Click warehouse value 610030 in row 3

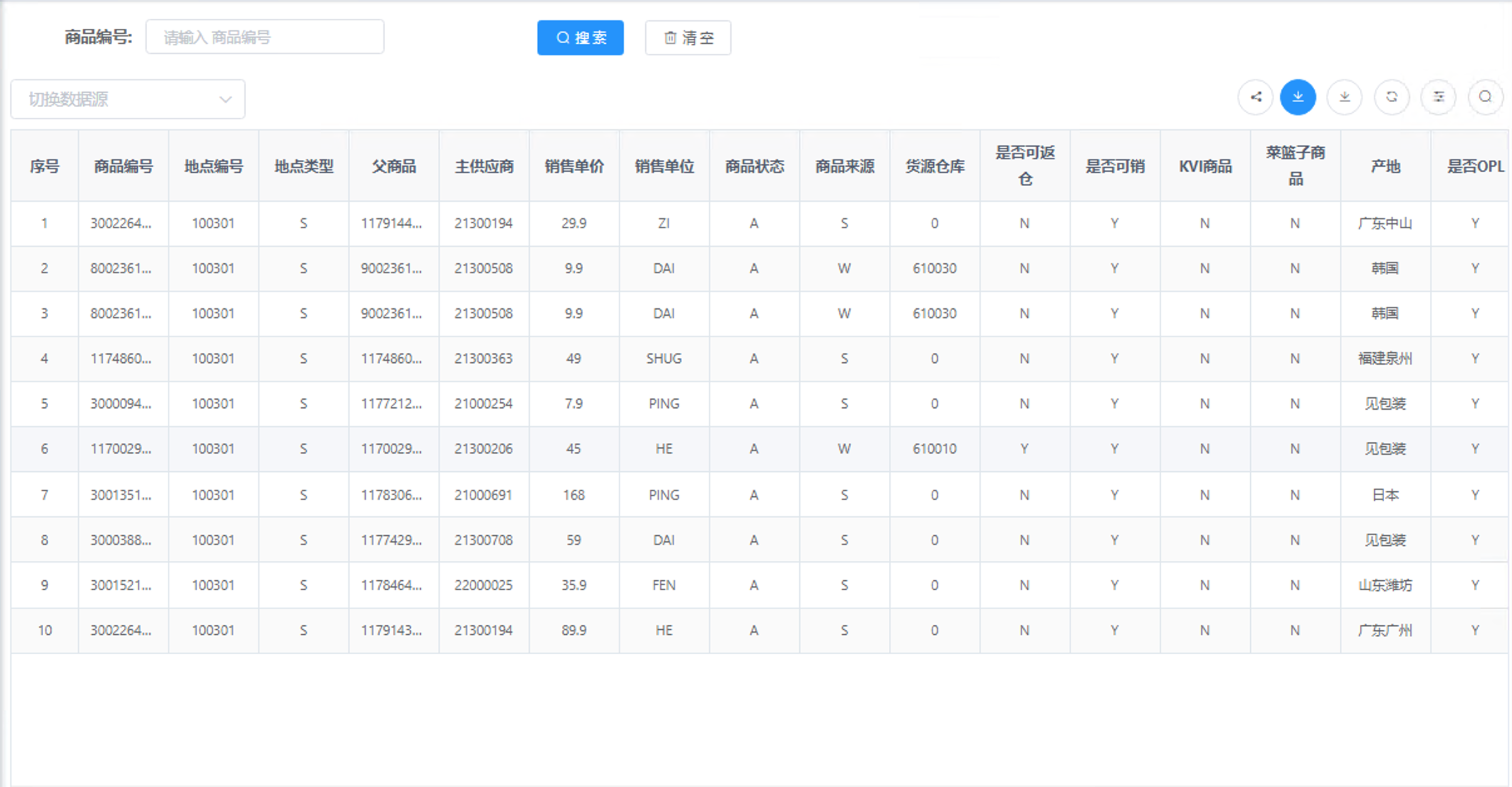(934, 313)
